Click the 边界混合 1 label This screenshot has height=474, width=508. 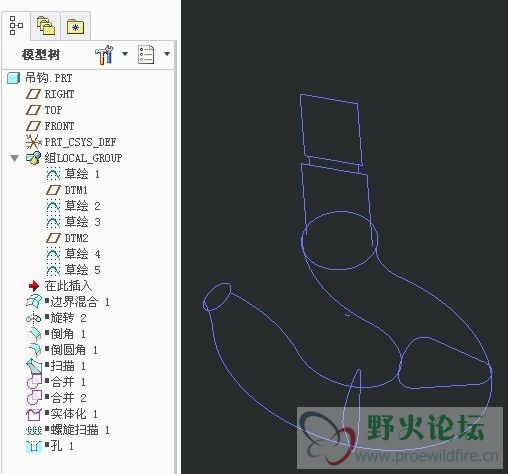pyautogui.click(x=80, y=302)
